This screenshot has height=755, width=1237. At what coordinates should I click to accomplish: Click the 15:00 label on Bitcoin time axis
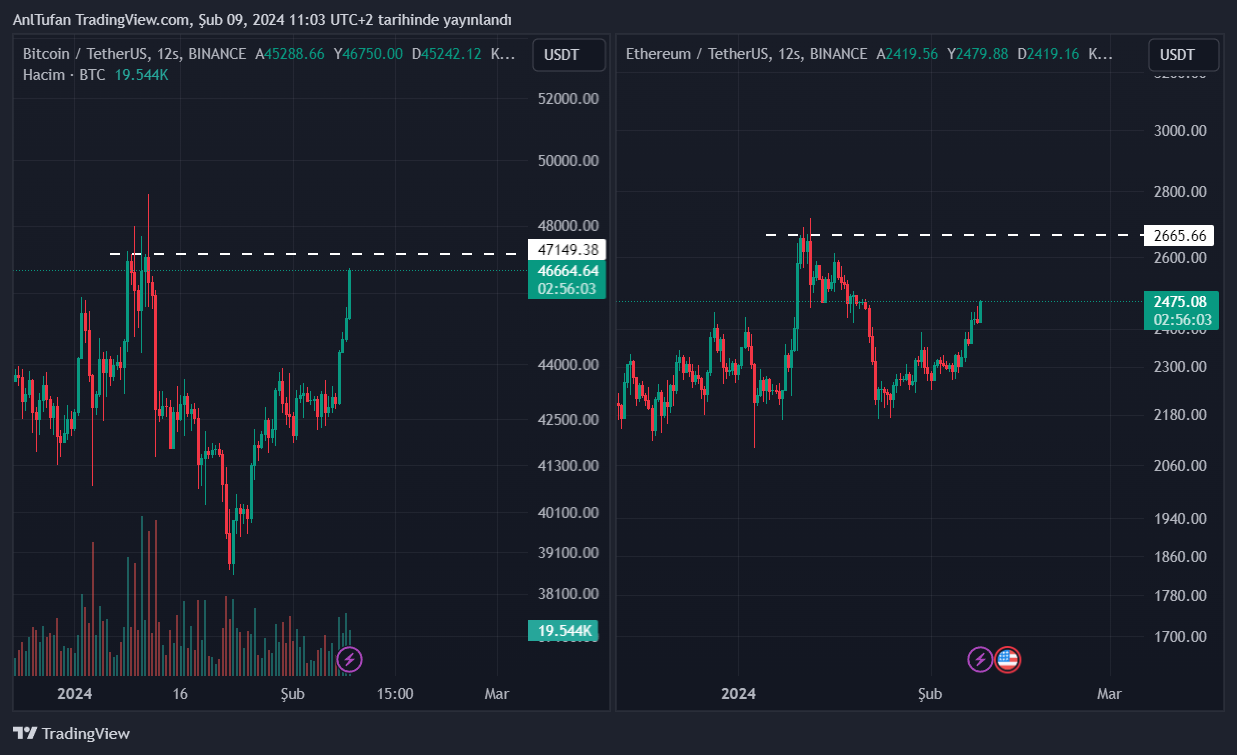[x=395, y=694]
